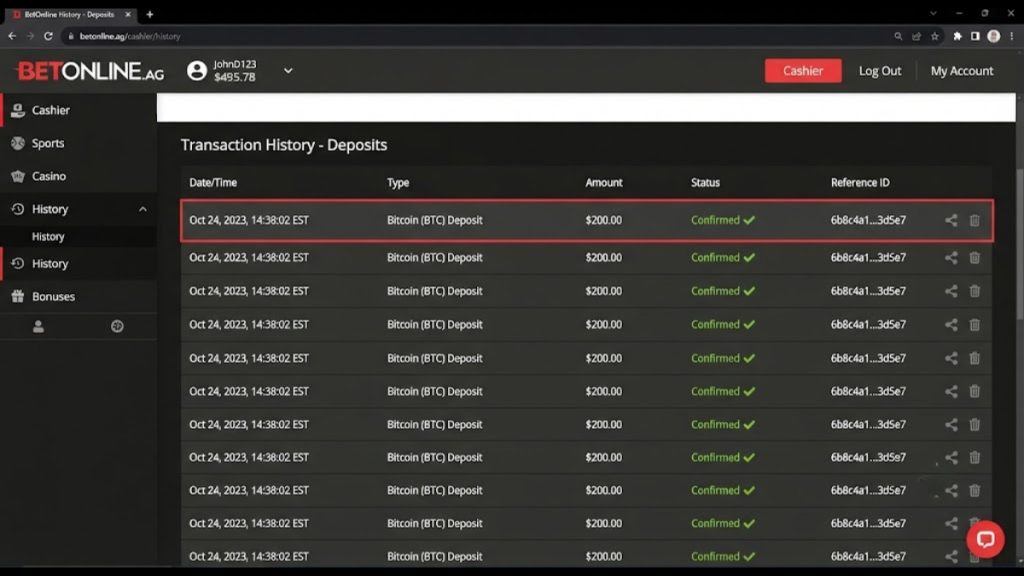Expand the account dropdown chevron next to balance
The width and height of the screenshot is (1024, 576).
click(x=288, y=71)
